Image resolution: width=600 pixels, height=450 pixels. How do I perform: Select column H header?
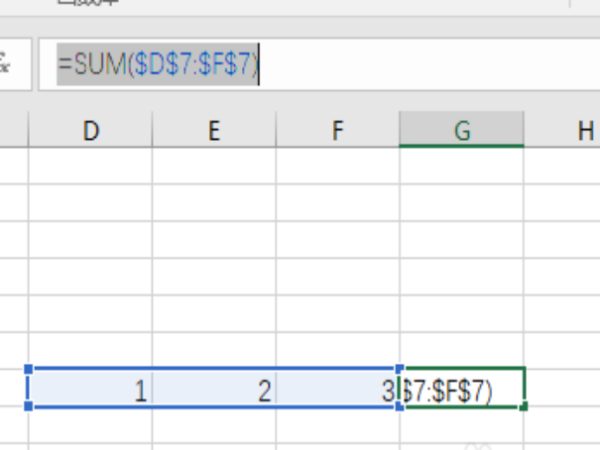coord(562,130)
